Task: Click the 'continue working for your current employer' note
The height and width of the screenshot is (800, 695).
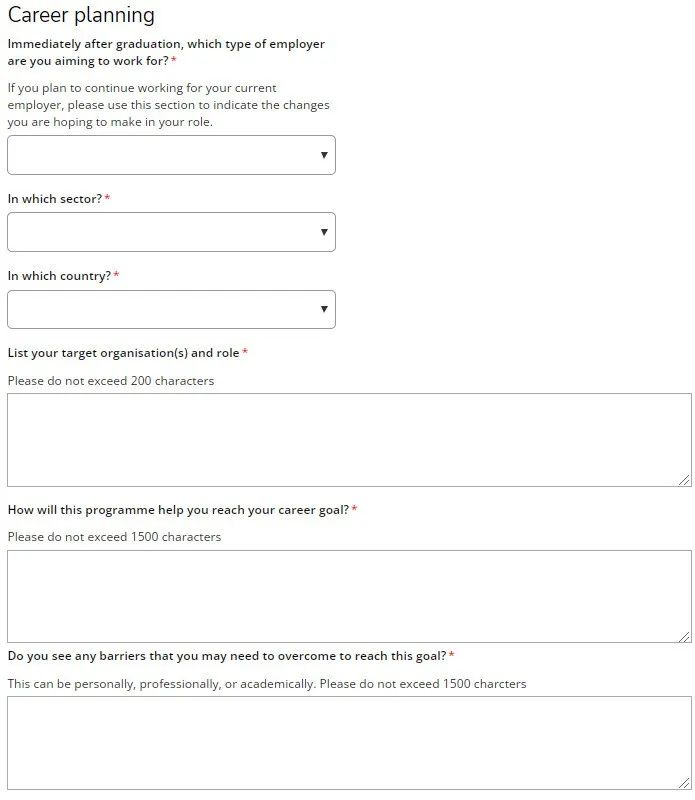Action: click(x=168, y=105)
